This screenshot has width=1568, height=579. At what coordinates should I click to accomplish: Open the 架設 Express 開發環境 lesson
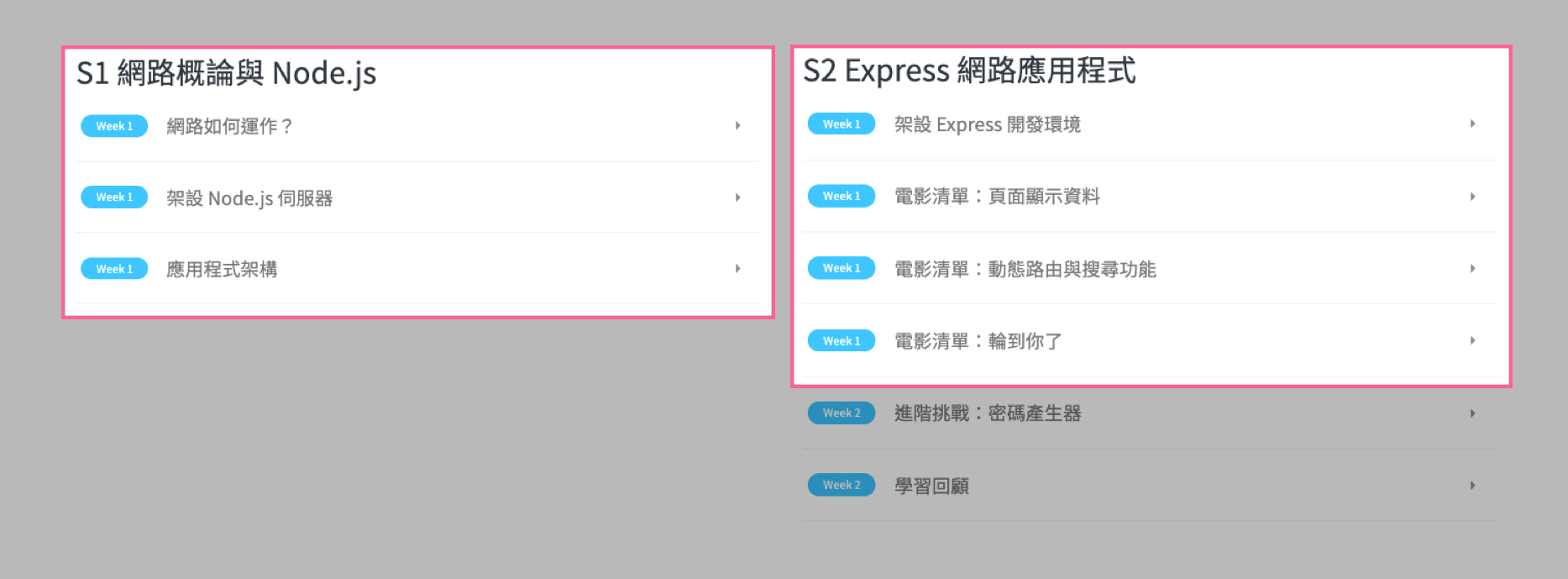[987, 124]
